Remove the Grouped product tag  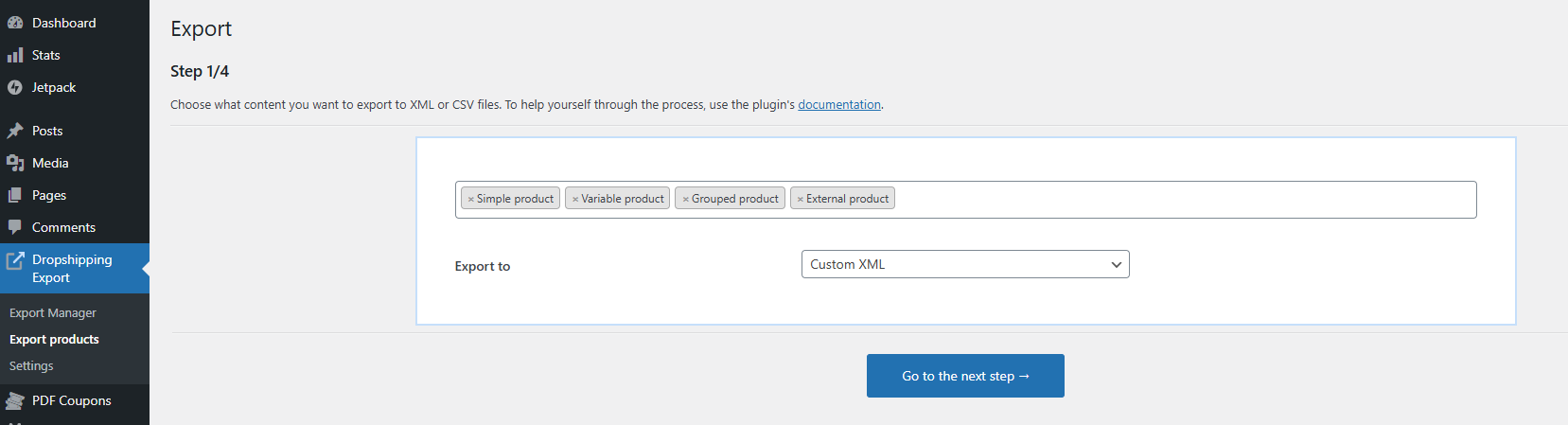[685, 199]
